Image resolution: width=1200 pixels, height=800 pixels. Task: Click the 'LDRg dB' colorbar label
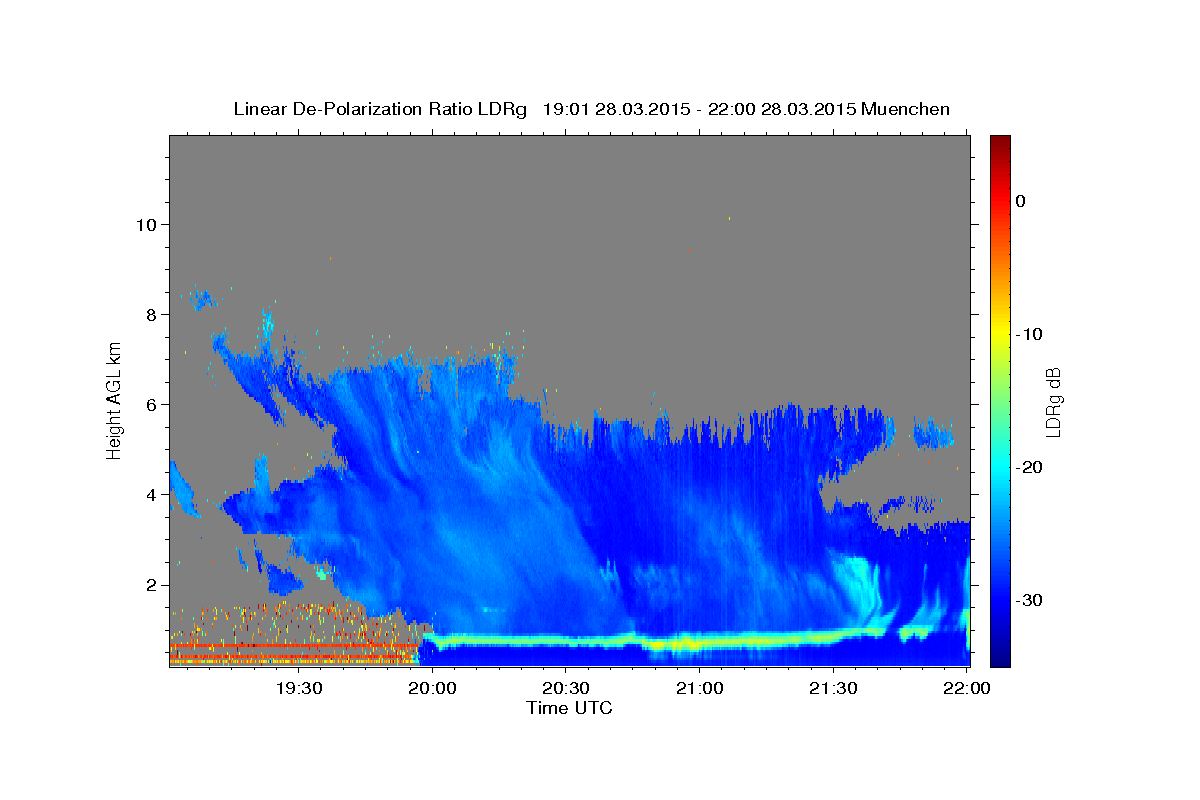point(1052,401)
